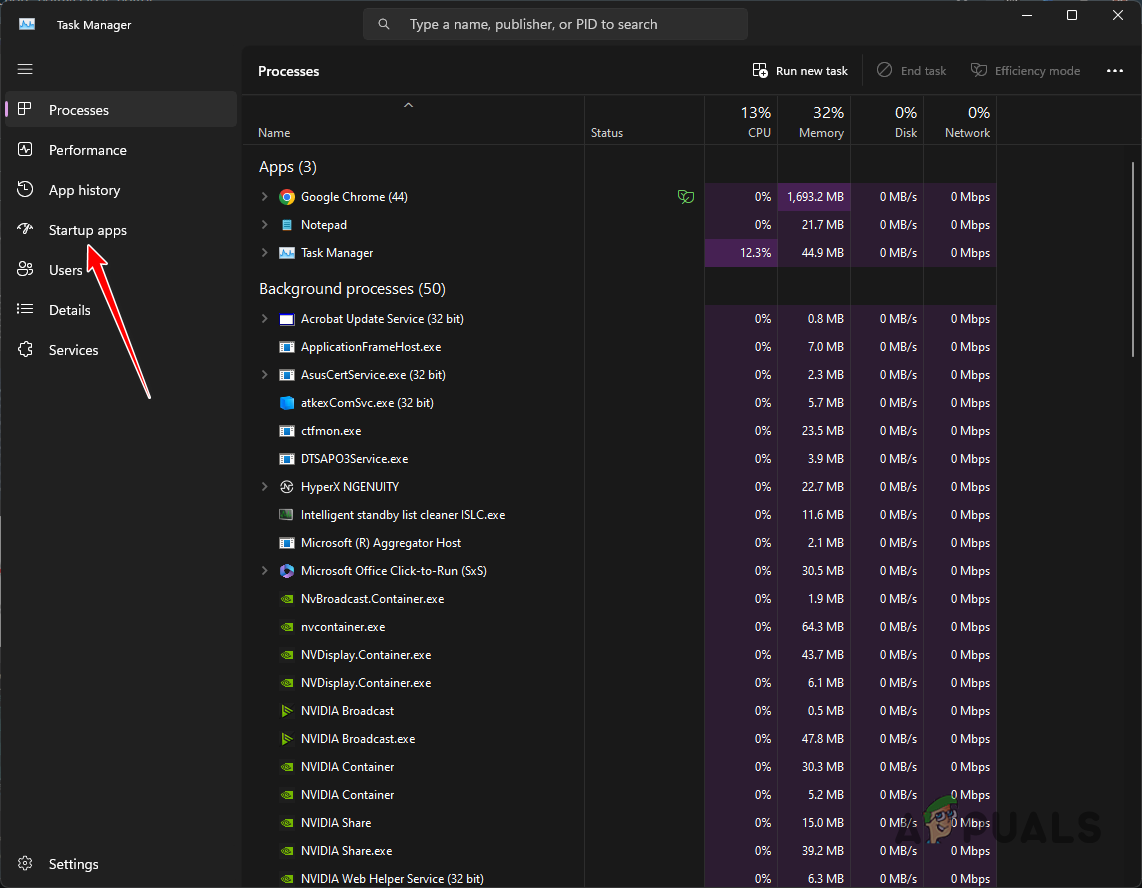Click the green efficiency leaf beside Google Chrome
Viewport: 1142px width, 888px height.
pos(686,197)
